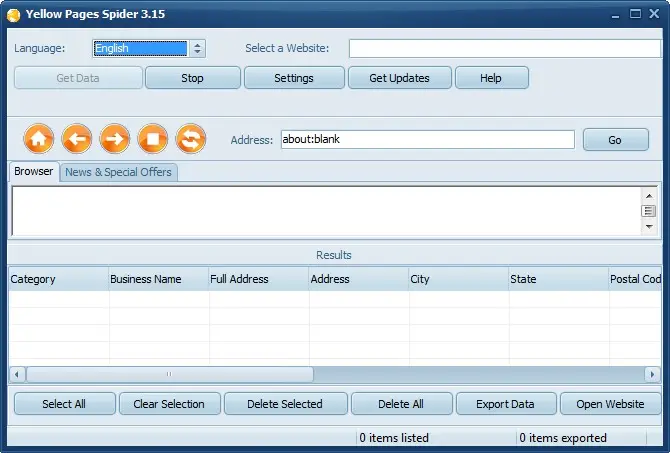
Task: Refresh the page with the orange arrows icon
Action: 191,138
